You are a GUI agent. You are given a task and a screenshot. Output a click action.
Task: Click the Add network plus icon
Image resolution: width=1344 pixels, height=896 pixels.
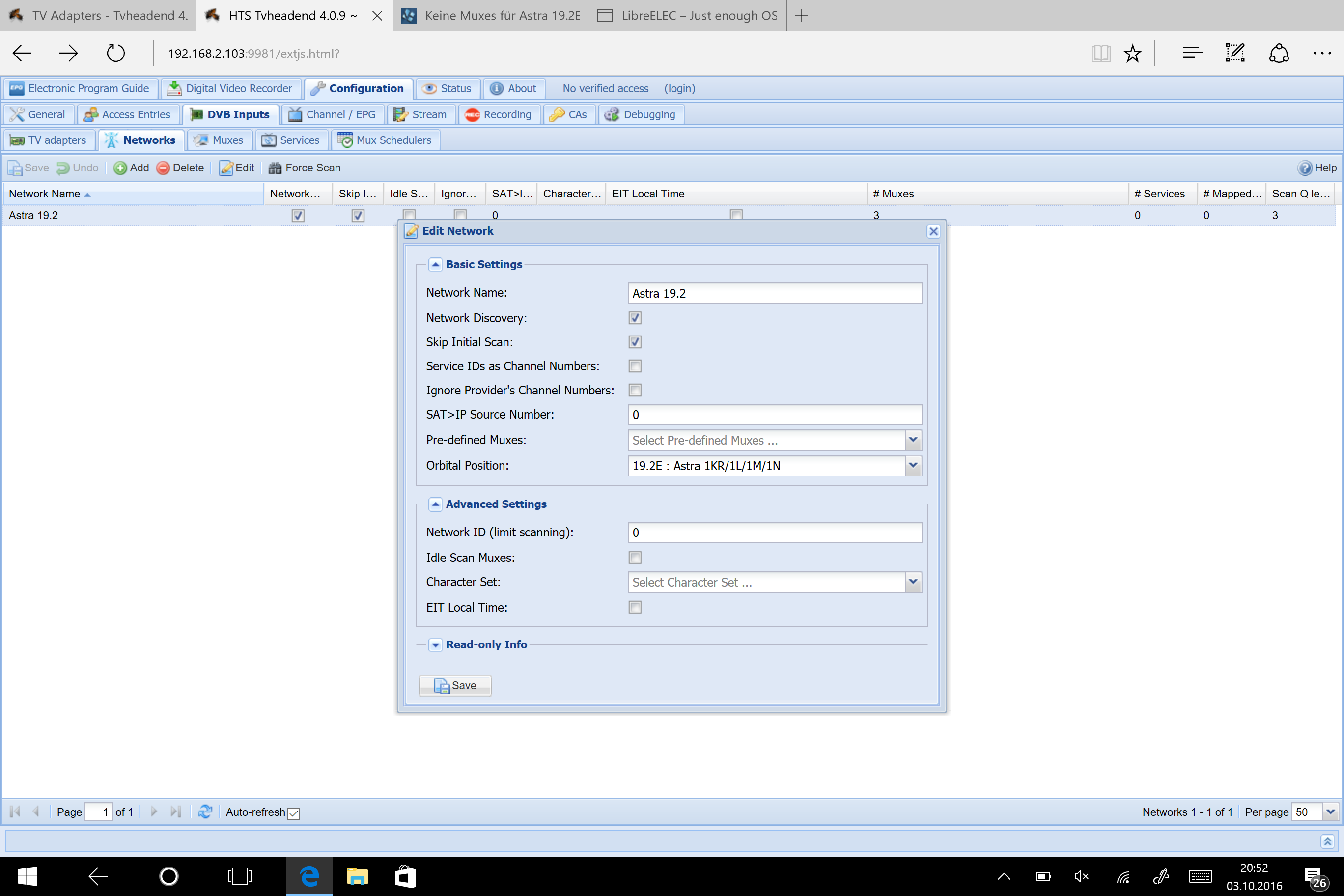120,168
